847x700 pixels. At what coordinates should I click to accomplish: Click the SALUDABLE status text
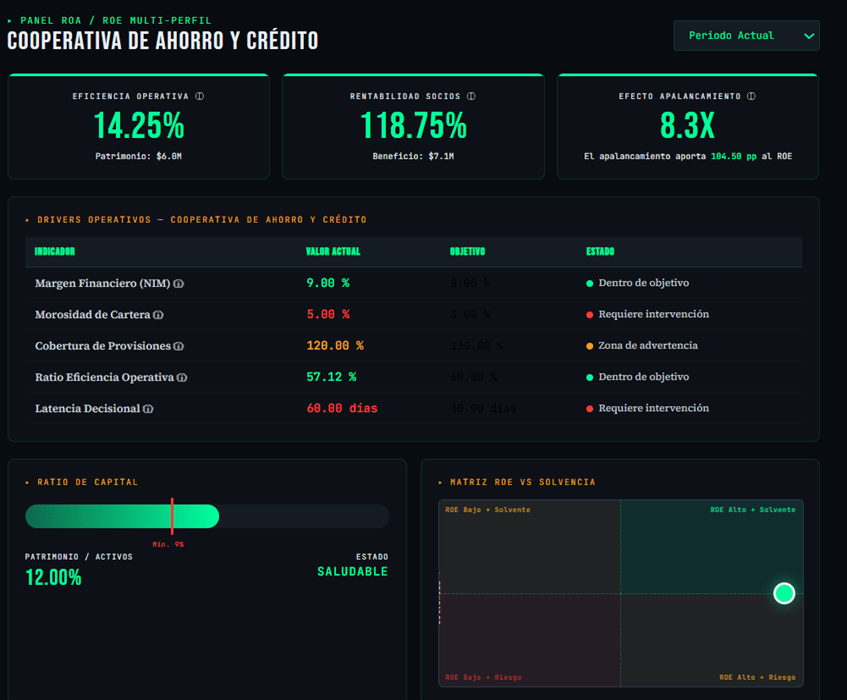point(352,572)
